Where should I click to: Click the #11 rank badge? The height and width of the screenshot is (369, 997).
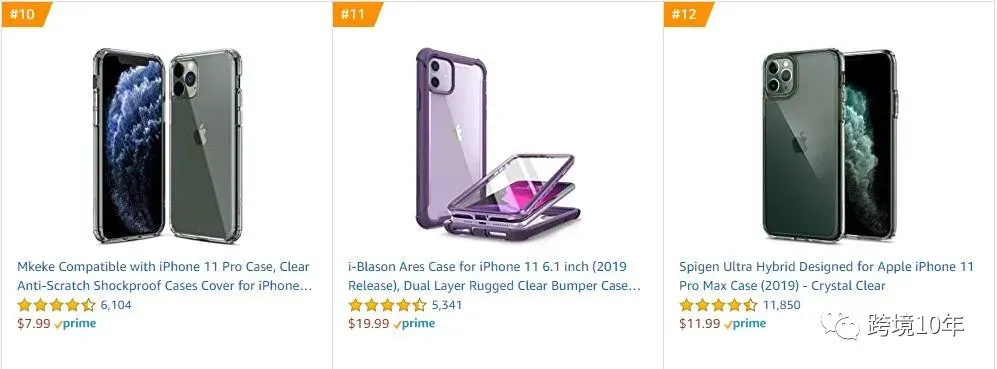(x=357, y=15)
